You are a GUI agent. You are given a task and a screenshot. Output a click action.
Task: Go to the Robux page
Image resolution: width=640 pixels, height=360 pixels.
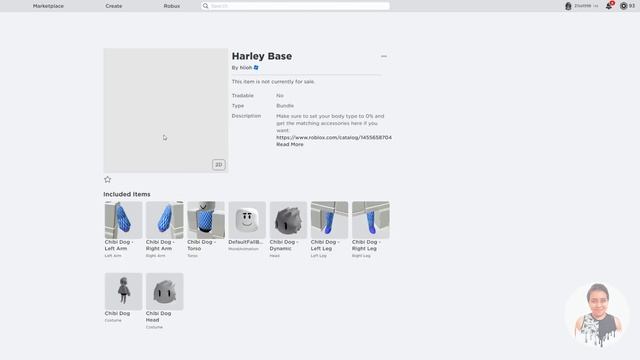pyautogui.click(x=171, y=6)
